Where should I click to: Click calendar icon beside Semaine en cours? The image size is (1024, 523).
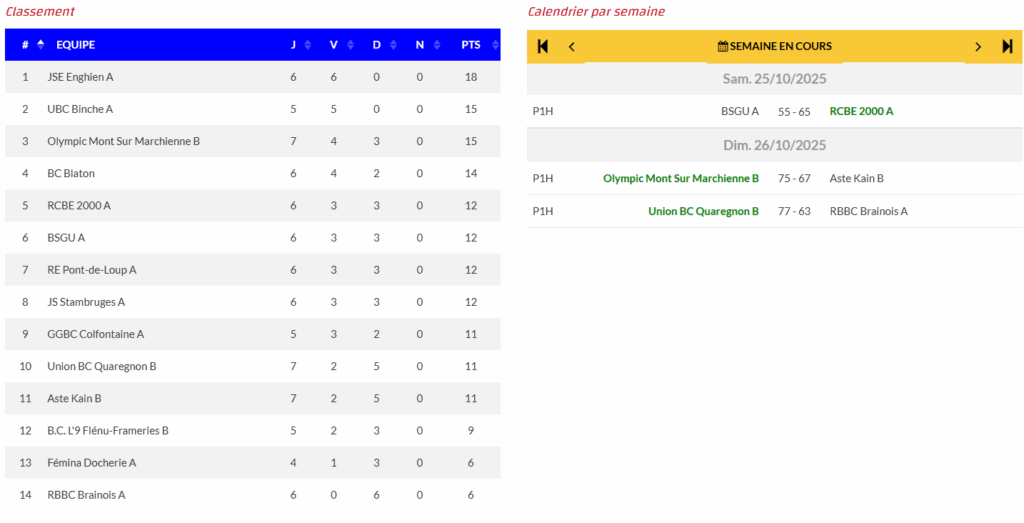click(x=723, y=46)
